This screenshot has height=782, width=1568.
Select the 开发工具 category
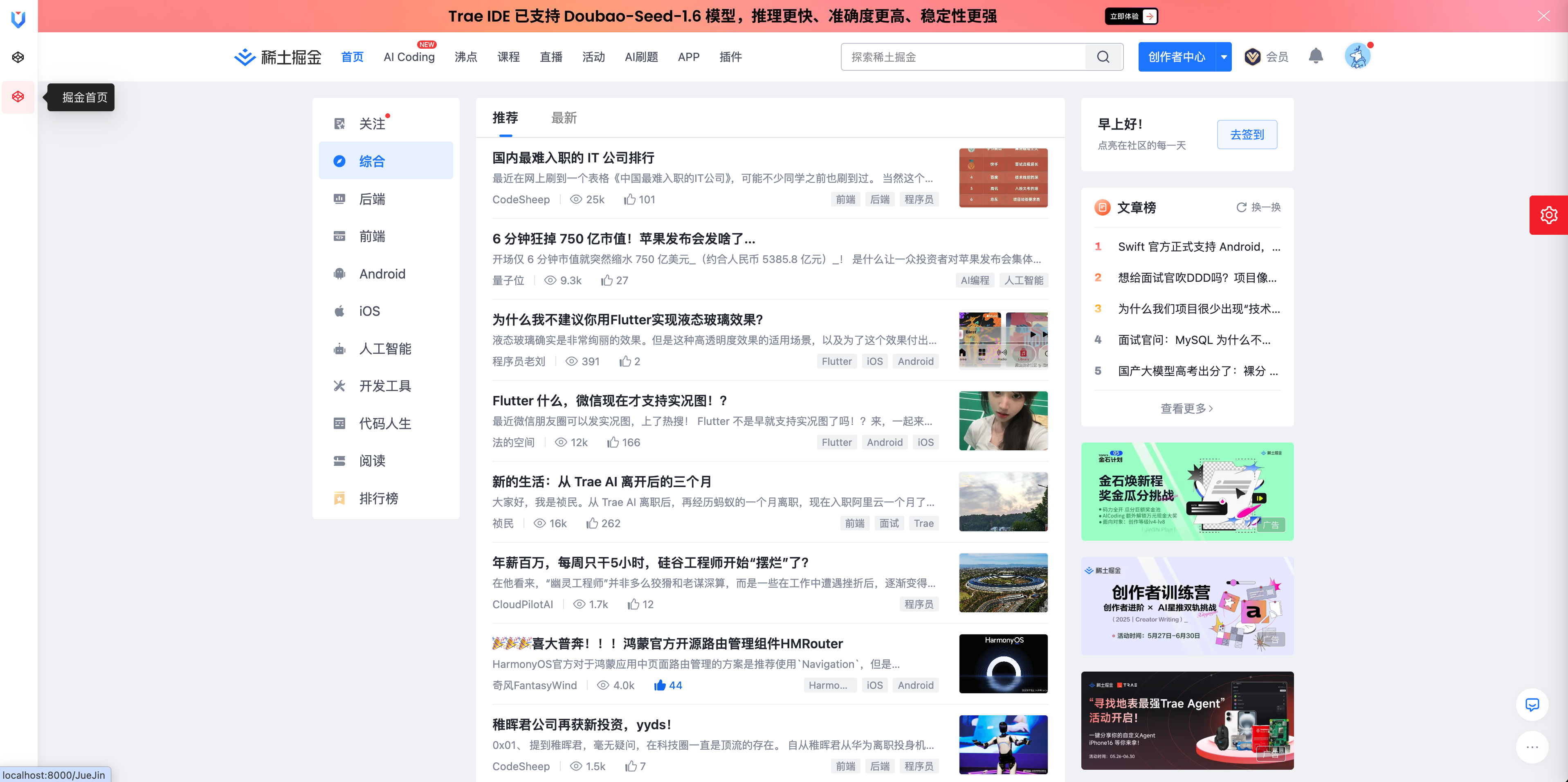(x=386, y=386)
